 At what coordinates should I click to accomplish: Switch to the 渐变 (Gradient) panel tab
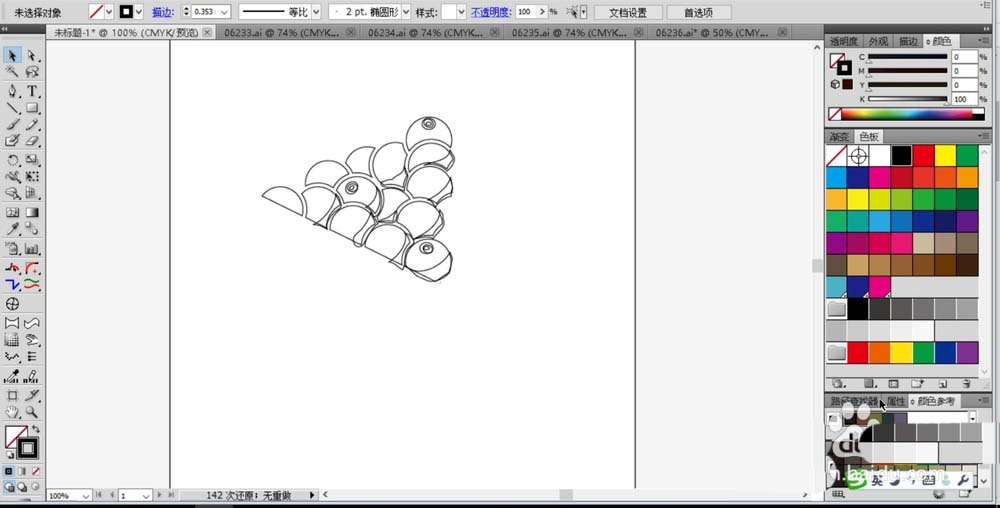coord(838,137)
